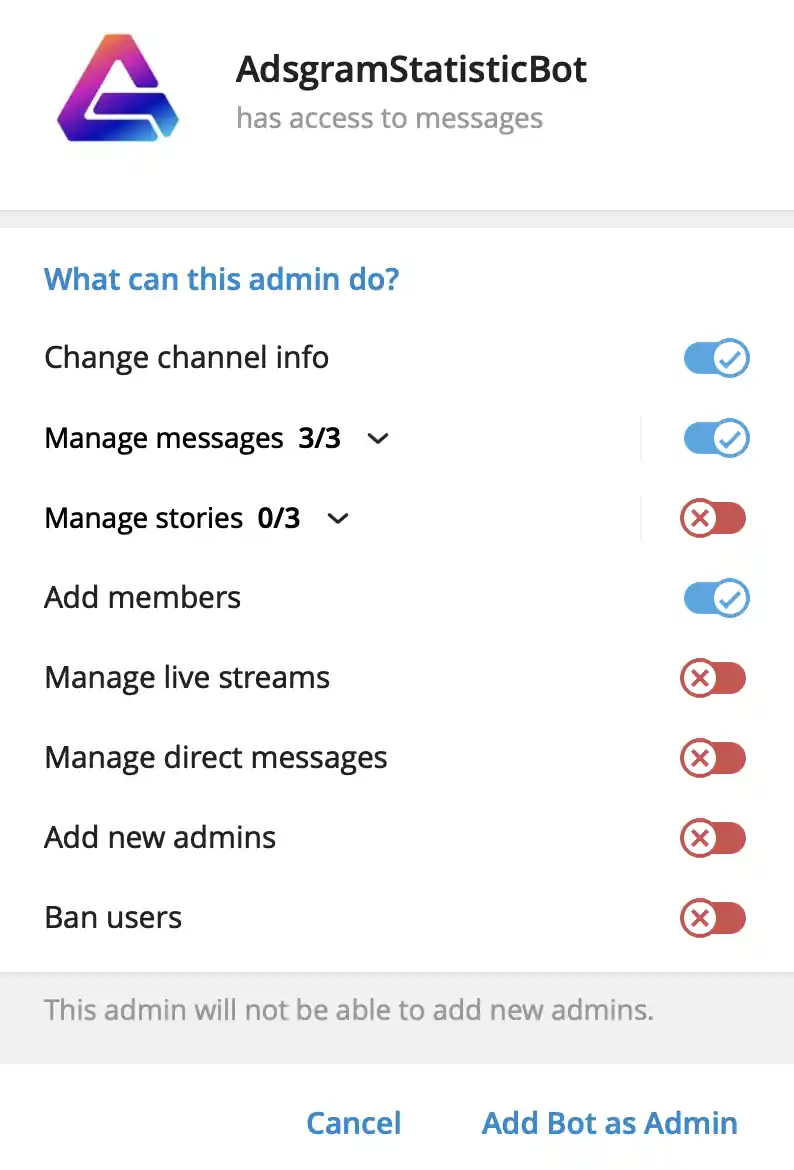Click the 'Ban users' label
794x1170 pixels.
(113, 918)
